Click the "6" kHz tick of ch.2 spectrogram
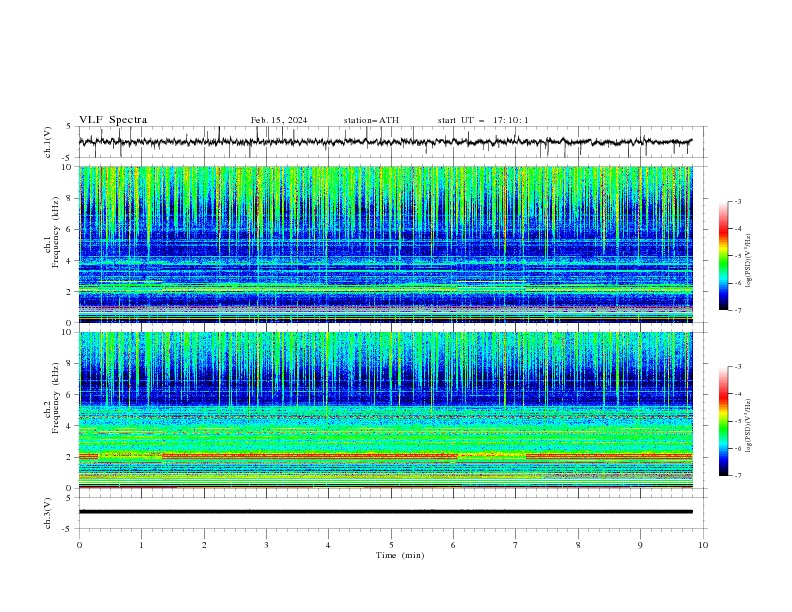 pyautogui.click(x=70, y=394)
